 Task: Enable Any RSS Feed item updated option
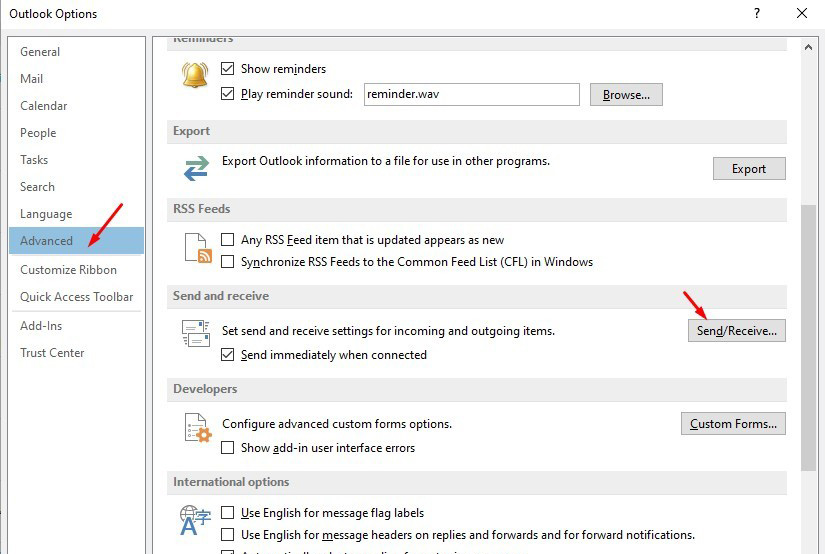click(x=228, y=240)
